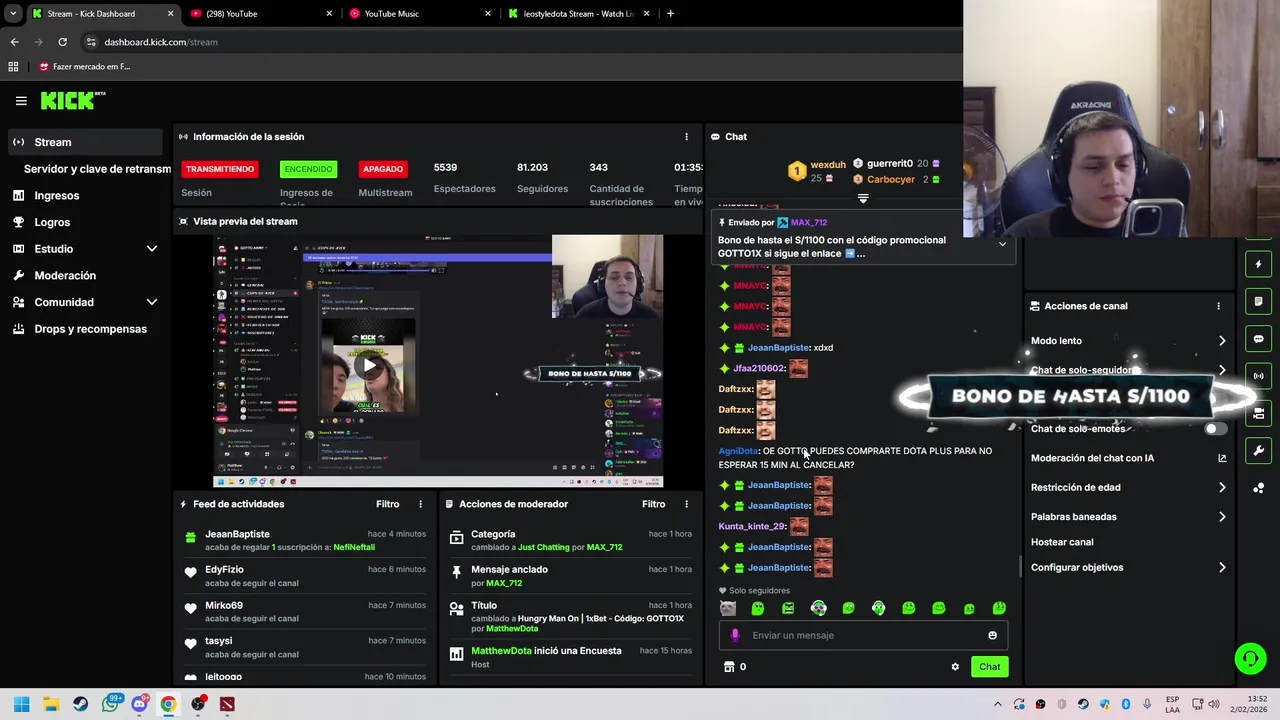Viewport: 1280px width, 720px height.
Task: Select Stream in the sidebar
Action: coord(85,142)
